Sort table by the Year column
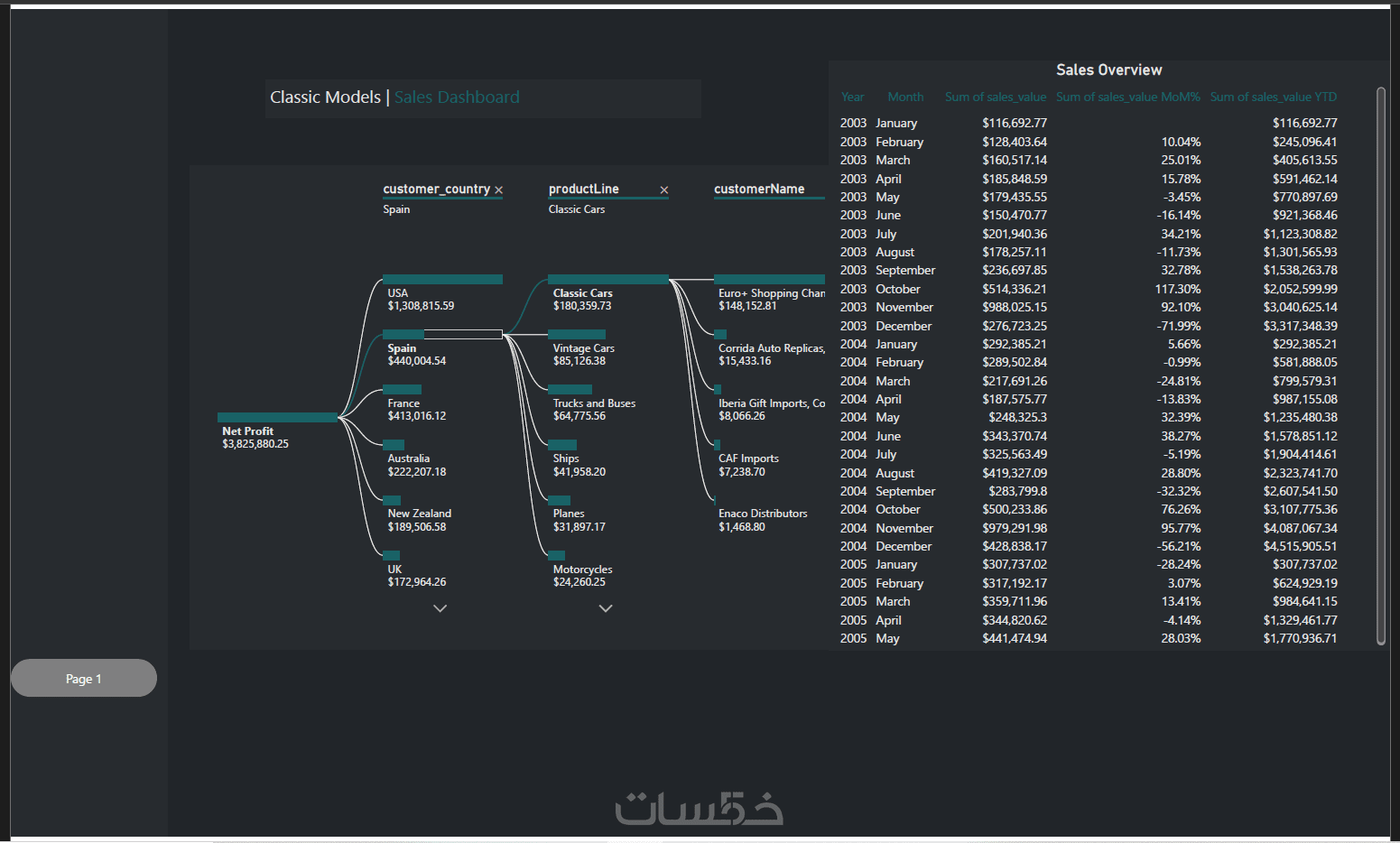The height and width of the screenshot is (843, 1400). click(852, 97)
